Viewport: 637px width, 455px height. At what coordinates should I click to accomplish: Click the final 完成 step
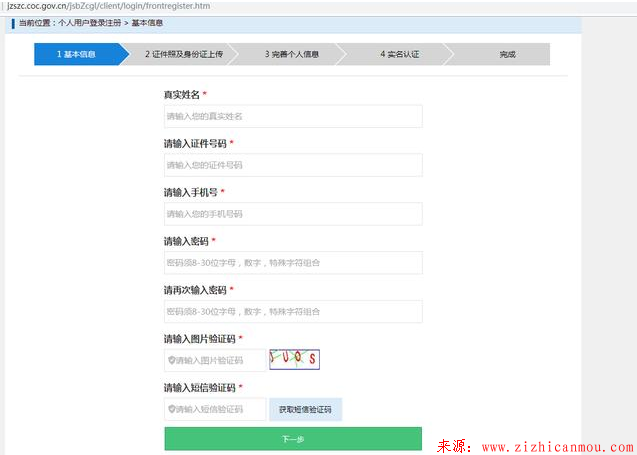506,54
